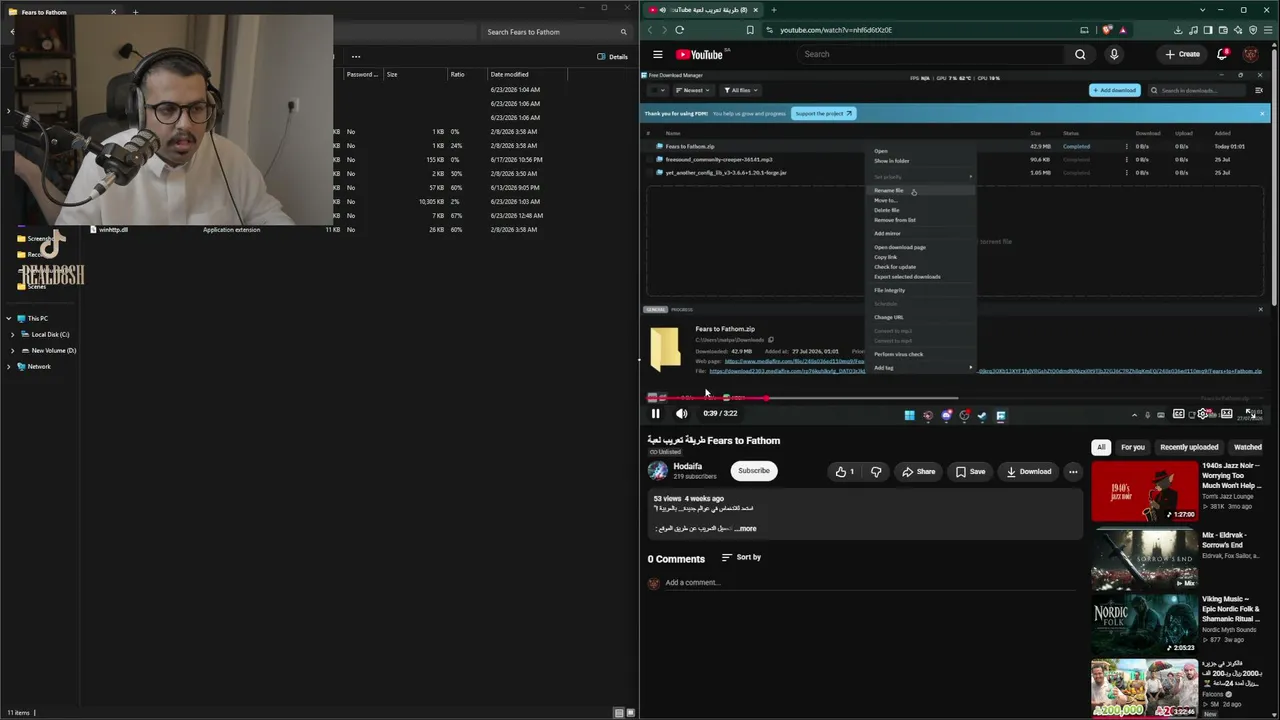Viewport: 1280px width, 720px height.
Task: Search by voice with the microphone icon
Action: [1114, 54]
